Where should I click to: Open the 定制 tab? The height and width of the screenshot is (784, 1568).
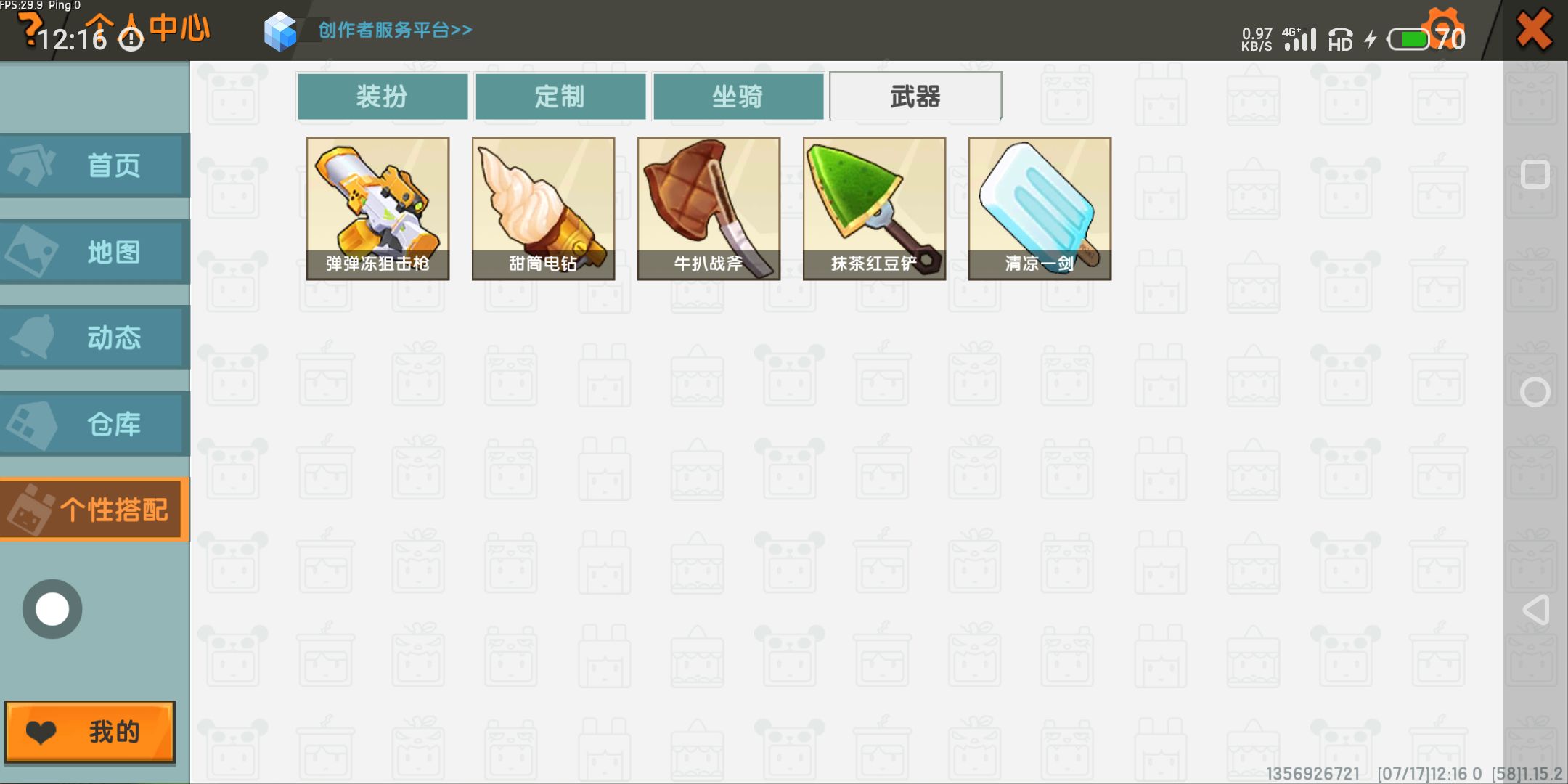click(560, 96)
